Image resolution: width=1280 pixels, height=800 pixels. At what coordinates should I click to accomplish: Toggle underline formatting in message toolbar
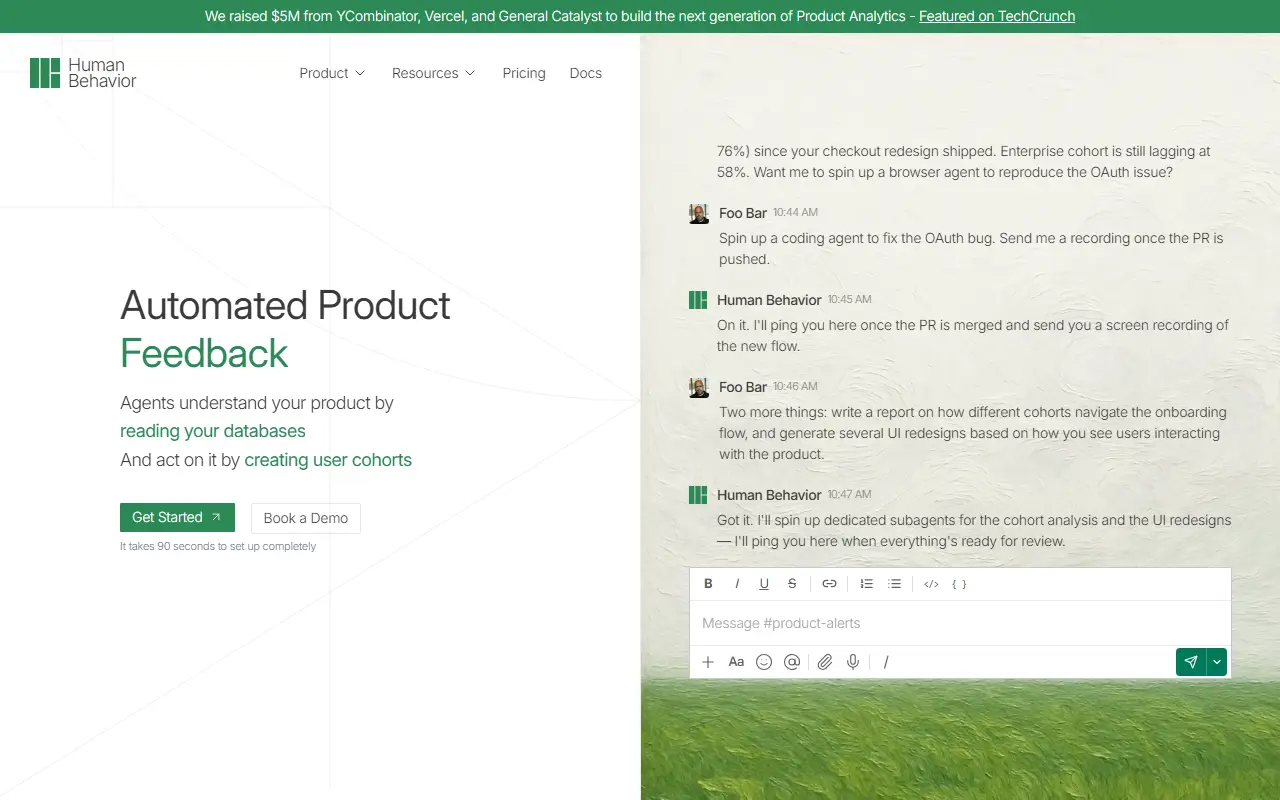(764, 584)
